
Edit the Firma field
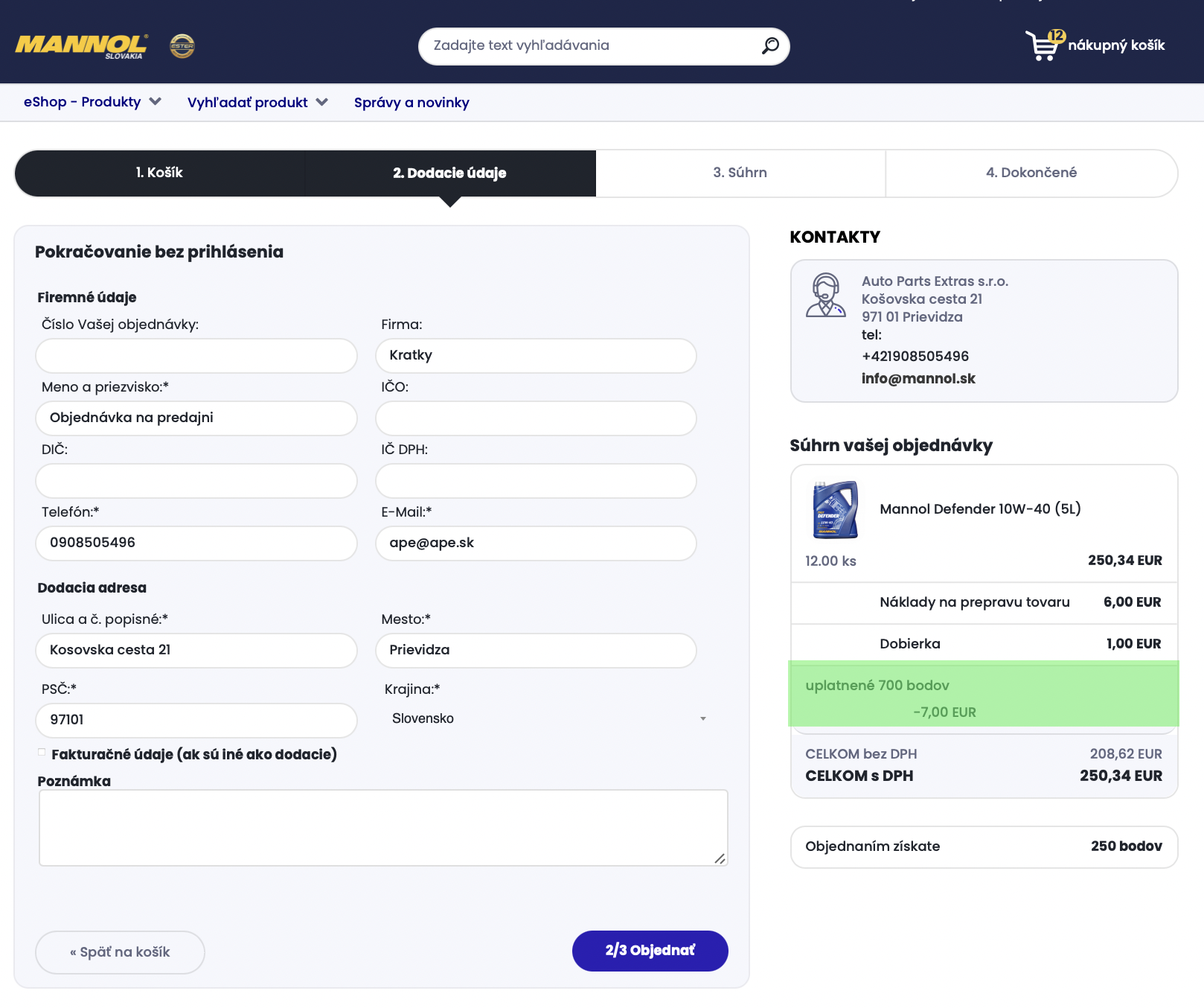(536, 356)
